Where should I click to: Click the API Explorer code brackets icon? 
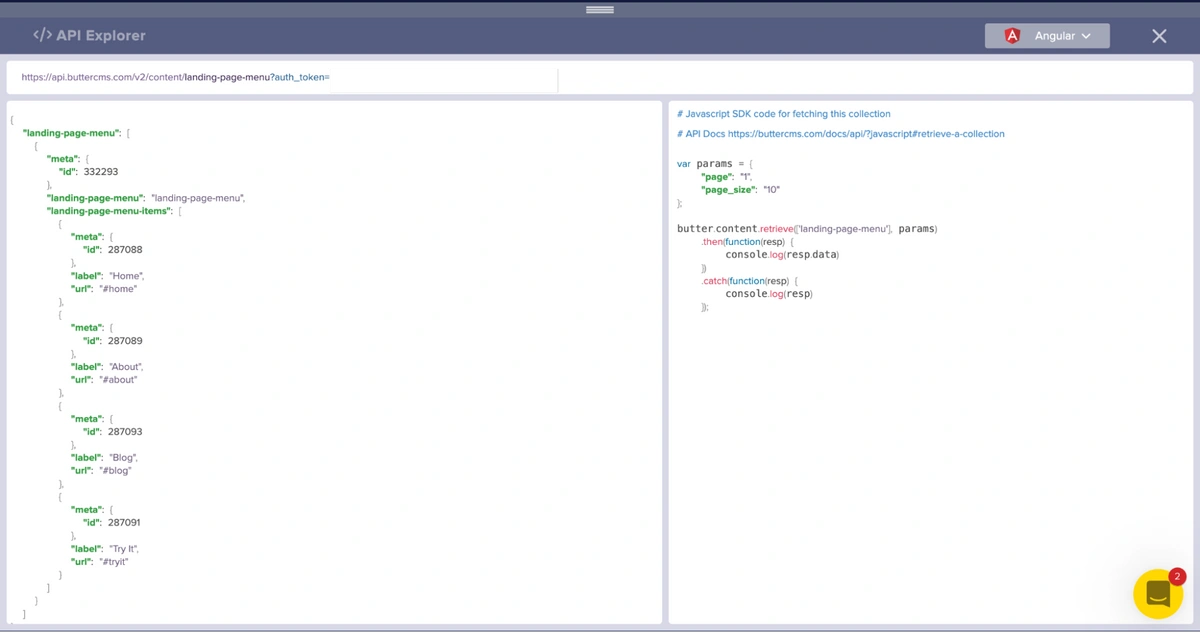[x=42, y=35]
